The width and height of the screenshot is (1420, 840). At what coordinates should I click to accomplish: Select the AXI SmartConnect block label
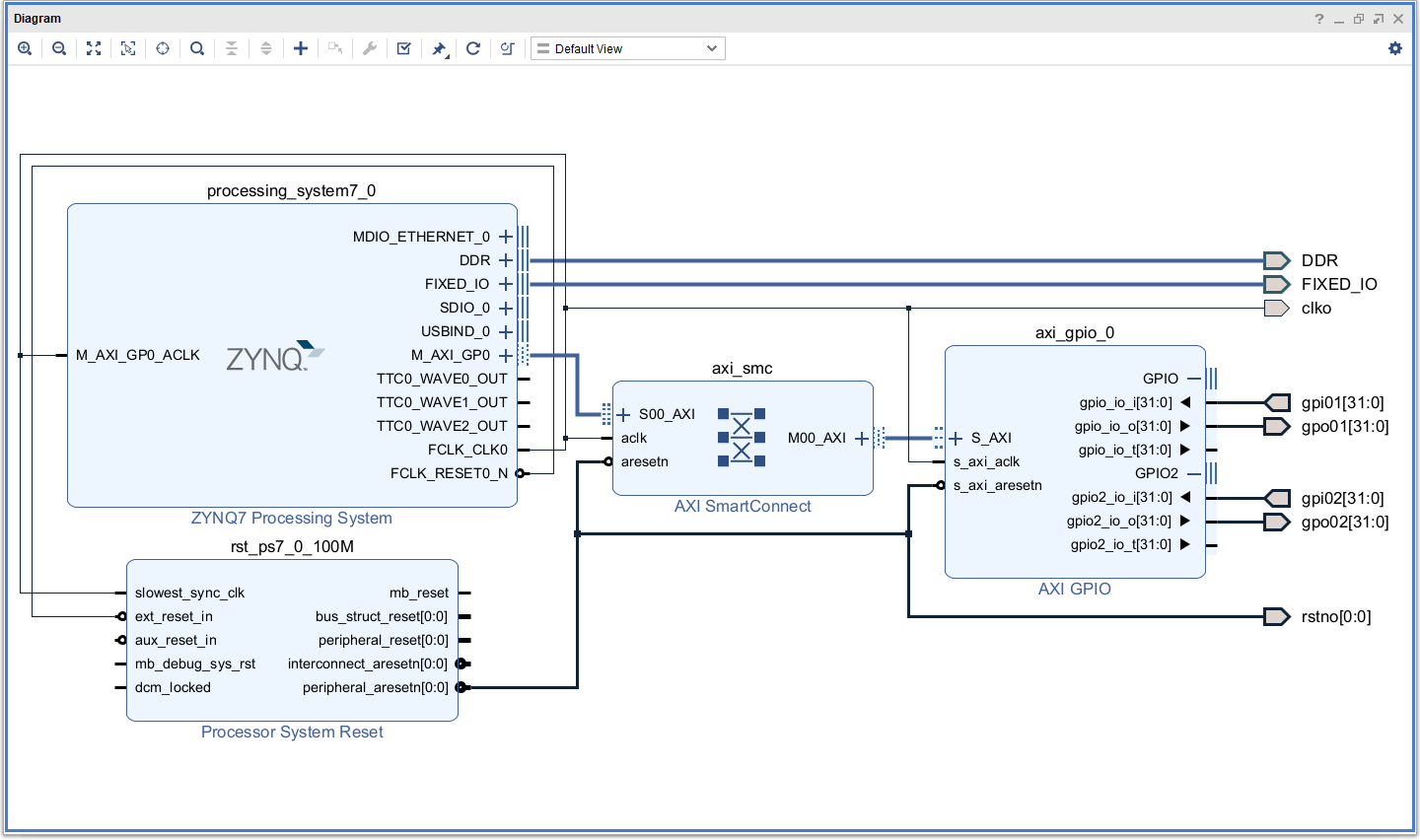(x=743, y=506)
